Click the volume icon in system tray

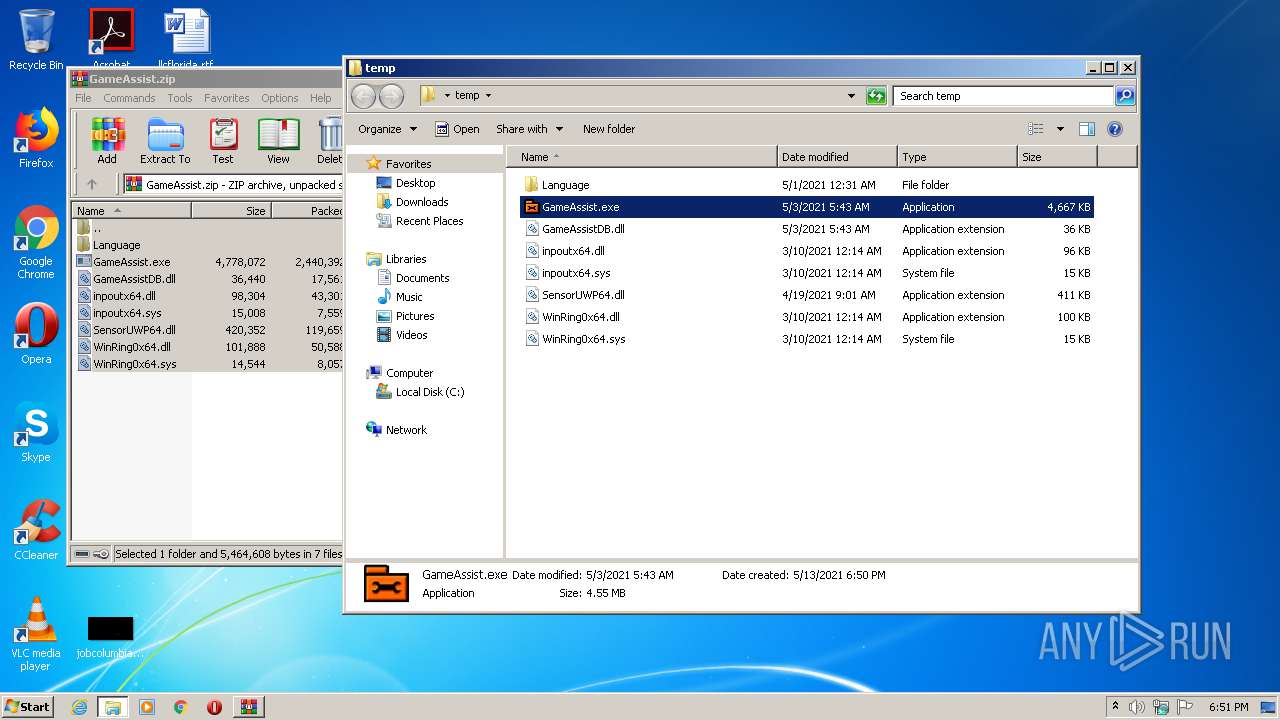(x=1137, y=707)
